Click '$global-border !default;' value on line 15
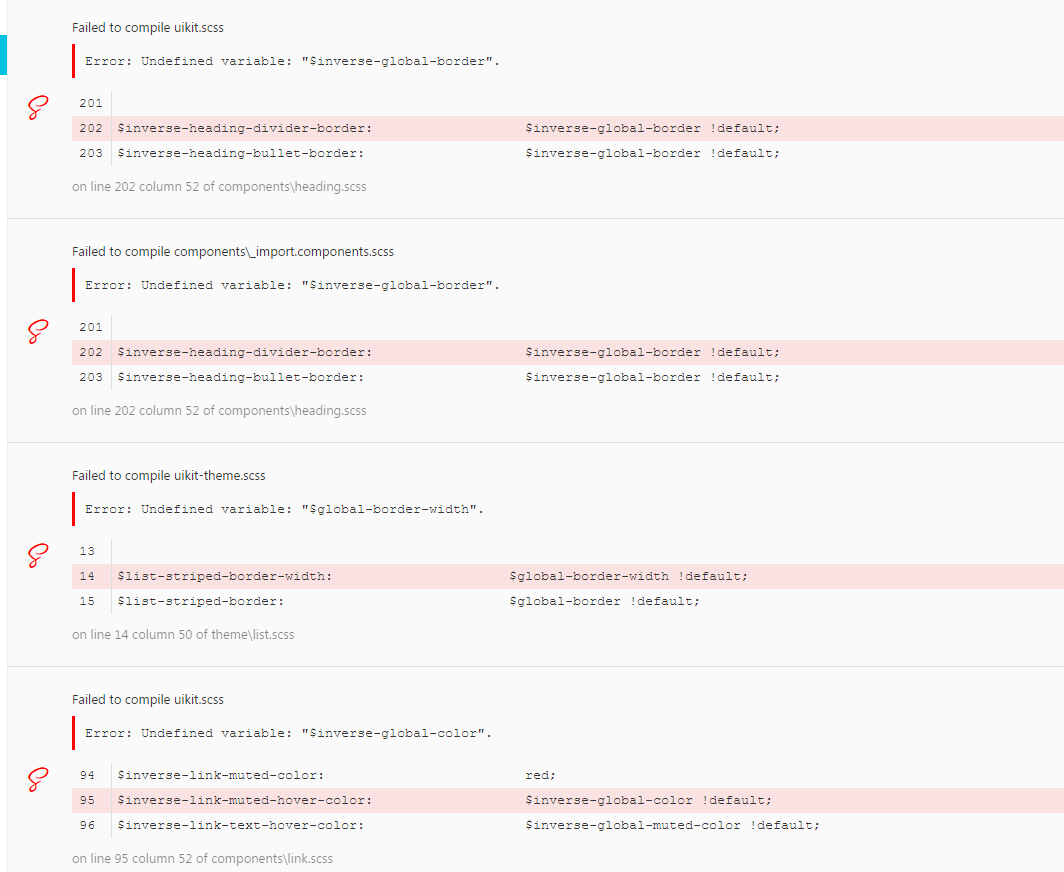Image resolution: width=1064 pixels, height=872 pixels. [x=605, y=601]
